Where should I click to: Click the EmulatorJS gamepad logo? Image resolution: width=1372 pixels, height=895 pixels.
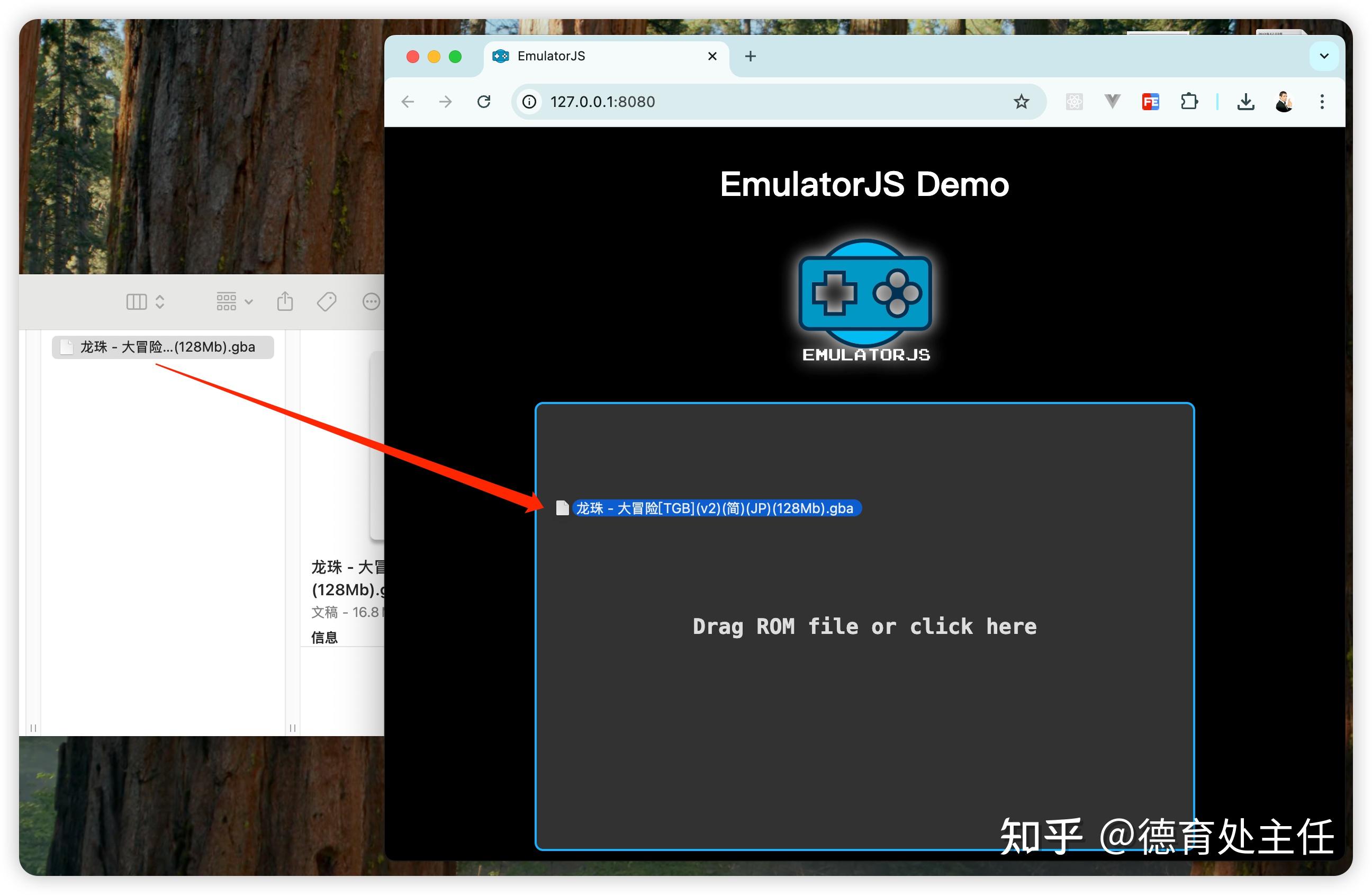[865, 300]
